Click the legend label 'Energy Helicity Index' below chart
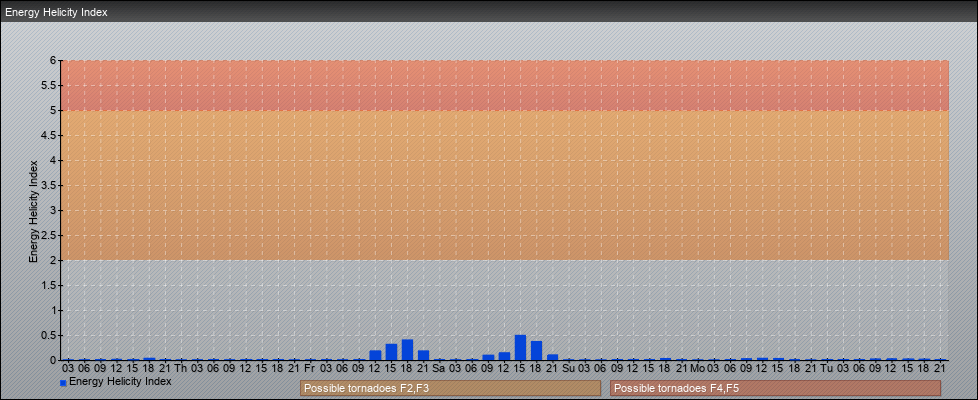This screenshot has height=400, width=978. tap(120, 381)
